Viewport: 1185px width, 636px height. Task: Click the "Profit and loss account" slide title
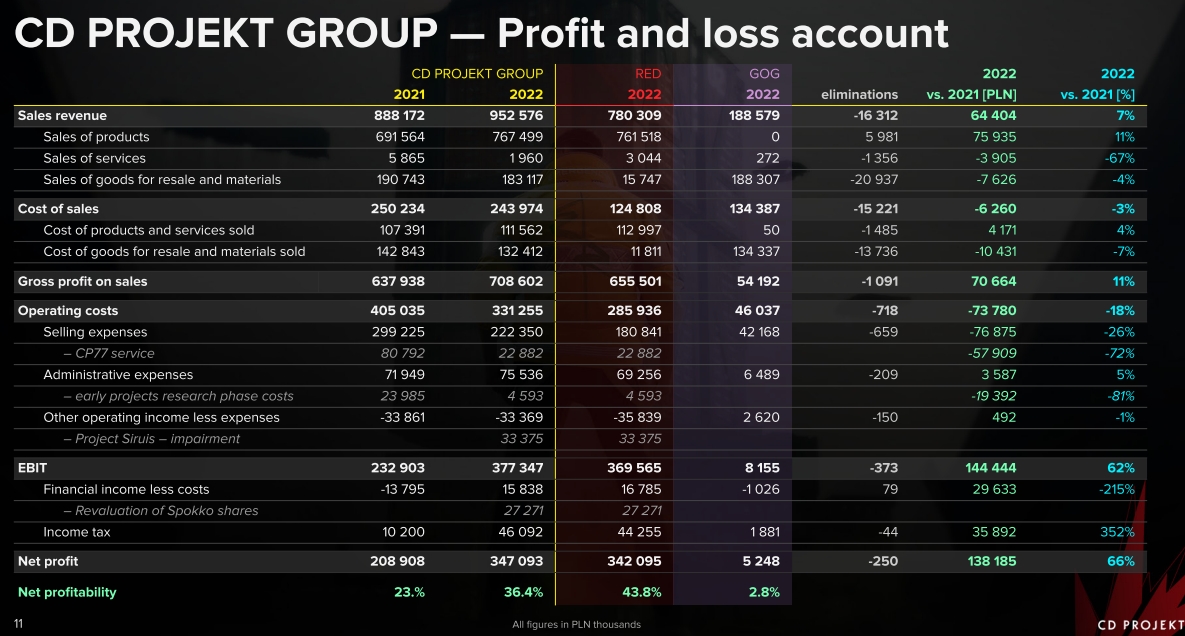480,34
